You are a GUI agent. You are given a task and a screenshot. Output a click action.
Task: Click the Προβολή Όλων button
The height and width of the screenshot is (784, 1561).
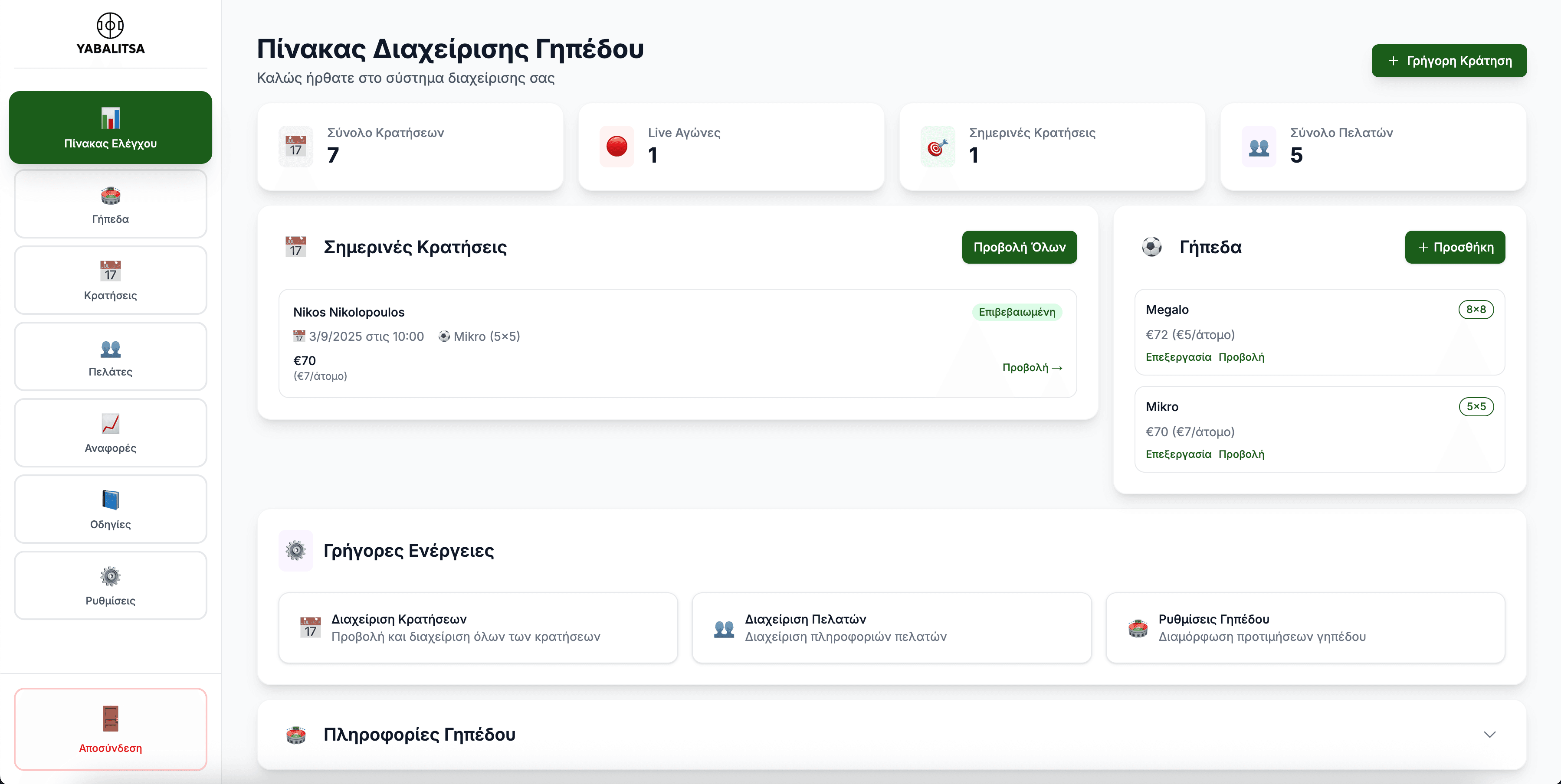coord(1019,247)
